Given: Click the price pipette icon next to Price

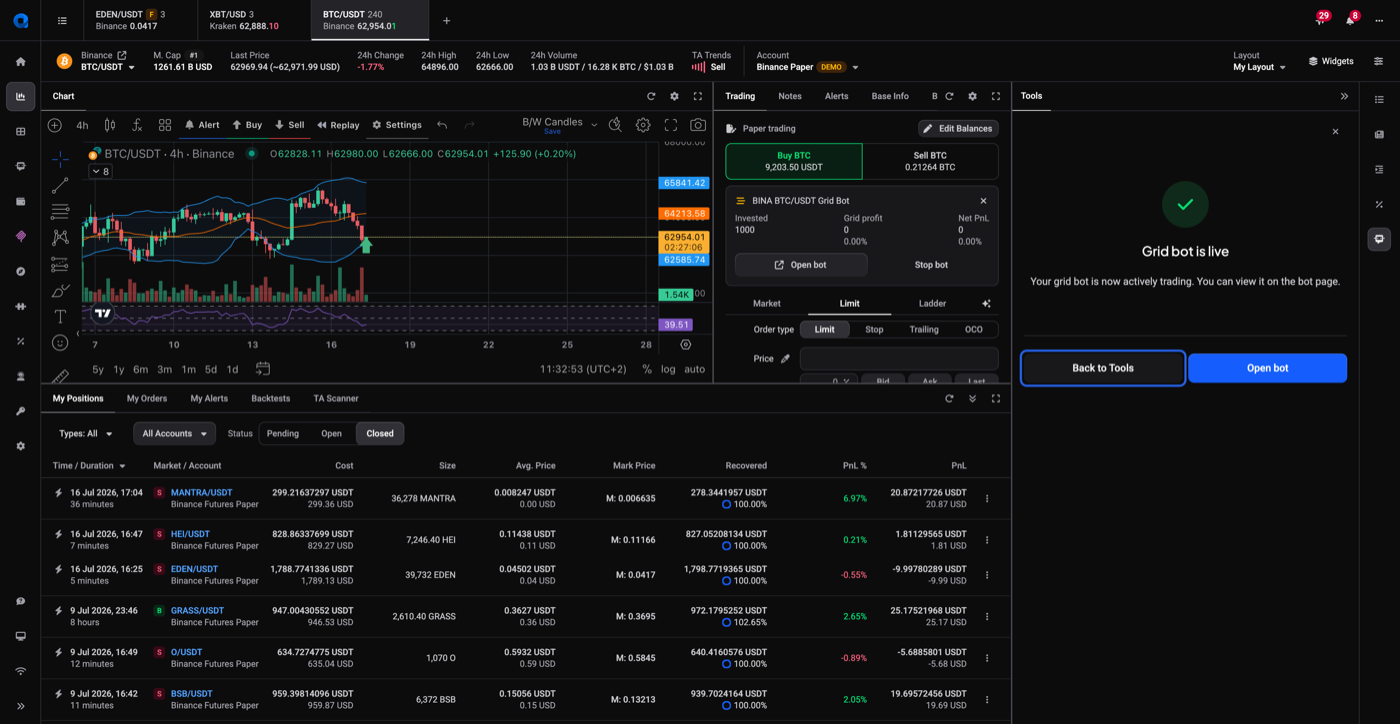Looking at the screenshot, I should (785, 358).
